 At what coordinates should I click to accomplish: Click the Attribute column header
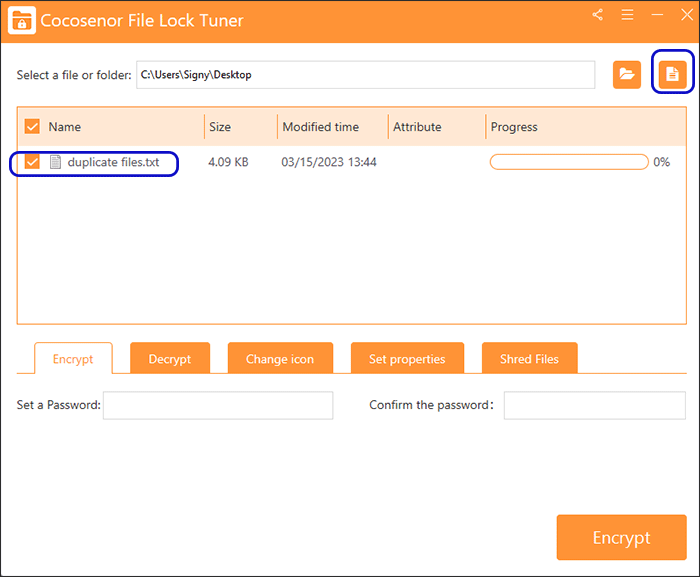pyautogui.click(x=417, y=127)
